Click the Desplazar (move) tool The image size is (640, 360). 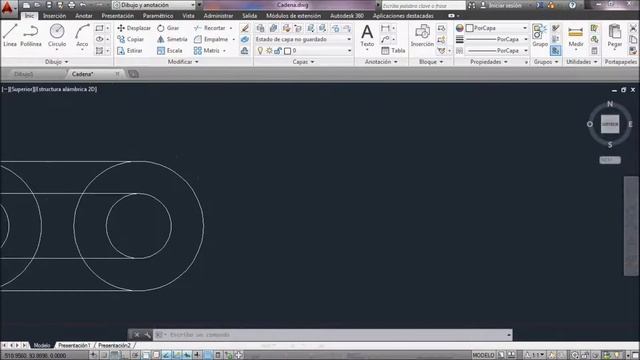pyautogui.click(x=134, y=28)
